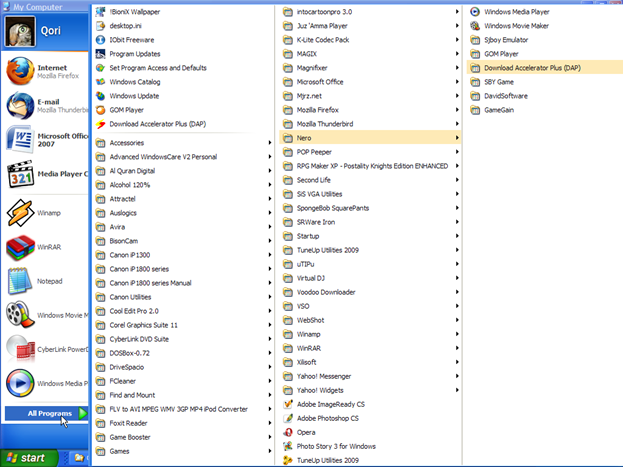The height and width of the screenshot is (468, 624).
Task: Expand the K-Lite Codec Pack submenu arrow
Action: [x=457, y=40]
